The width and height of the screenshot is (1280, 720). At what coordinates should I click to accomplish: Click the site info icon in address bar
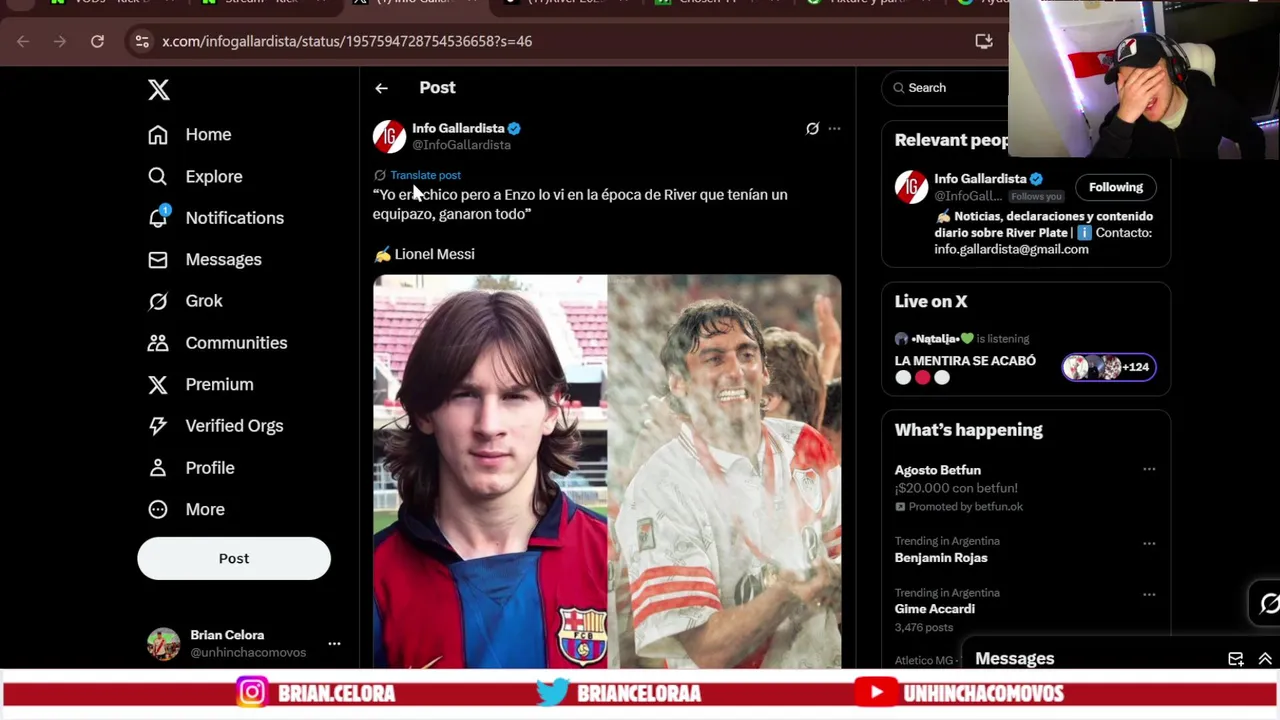pyautogui.click(x=142, y=41)
